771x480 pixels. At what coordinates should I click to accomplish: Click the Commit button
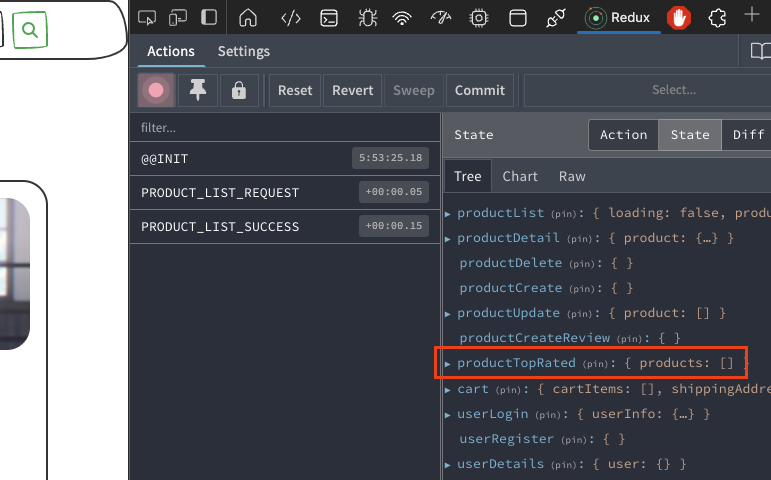479,90
